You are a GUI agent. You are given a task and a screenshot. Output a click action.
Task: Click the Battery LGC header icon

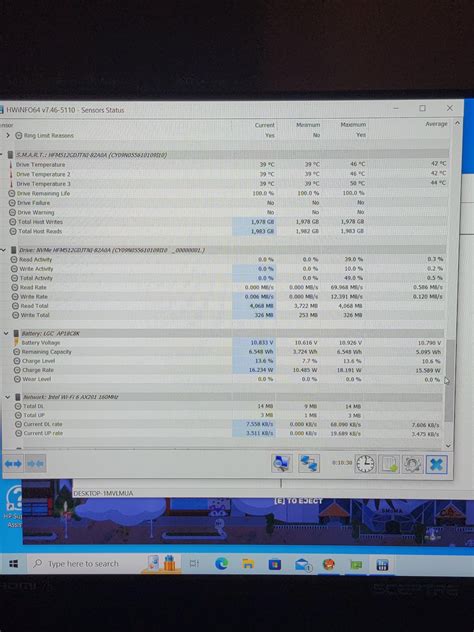(16, 333)
